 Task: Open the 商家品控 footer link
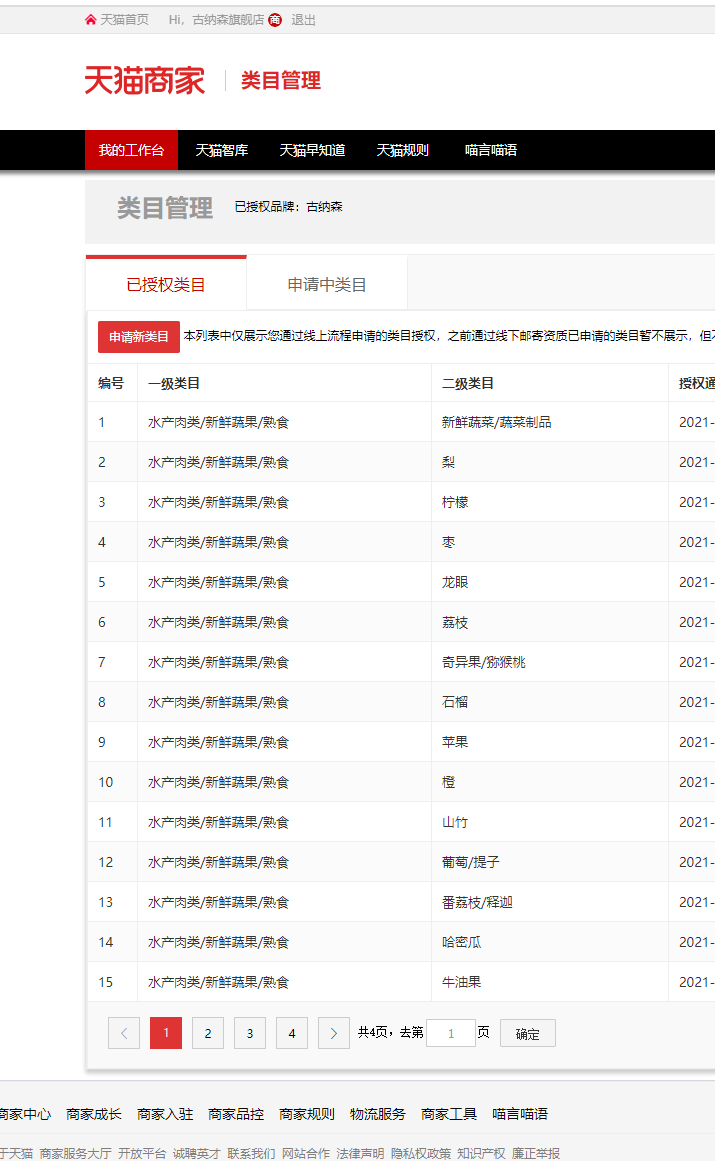click(236, 1114)
